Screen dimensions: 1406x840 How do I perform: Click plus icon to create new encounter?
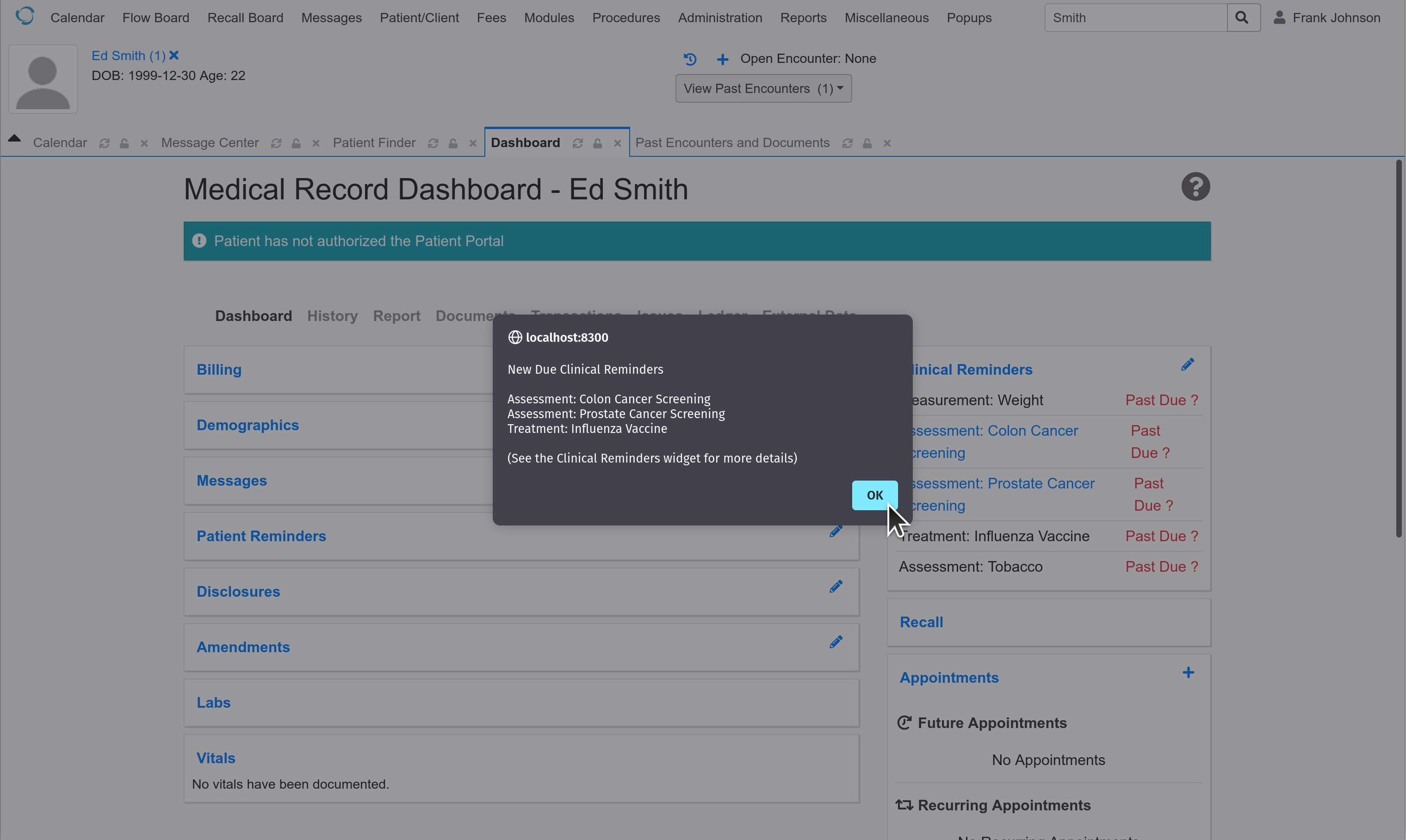point(722,59)
